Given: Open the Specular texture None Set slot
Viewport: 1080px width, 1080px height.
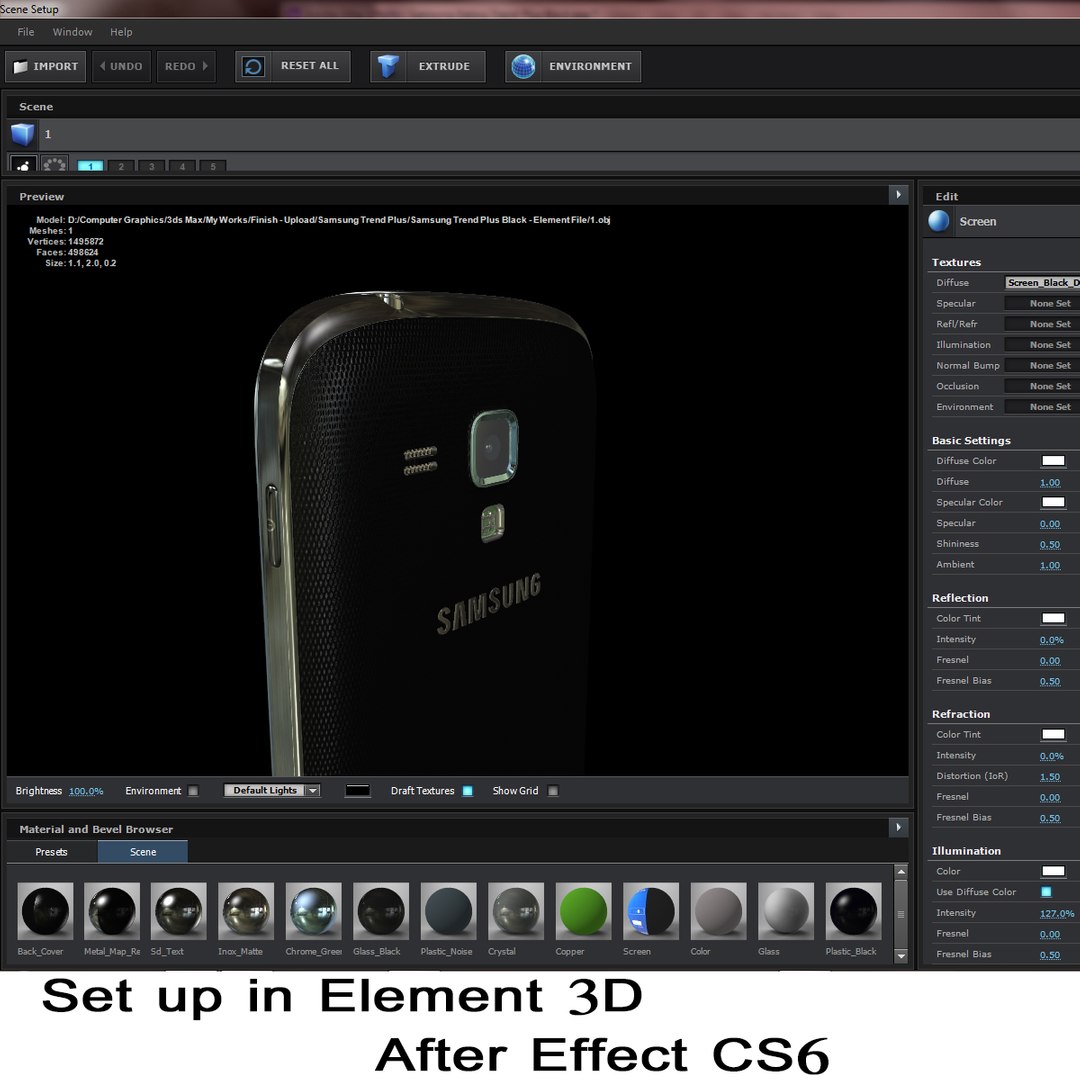Looking at the screenshot, I should [x=1043, y=303].
